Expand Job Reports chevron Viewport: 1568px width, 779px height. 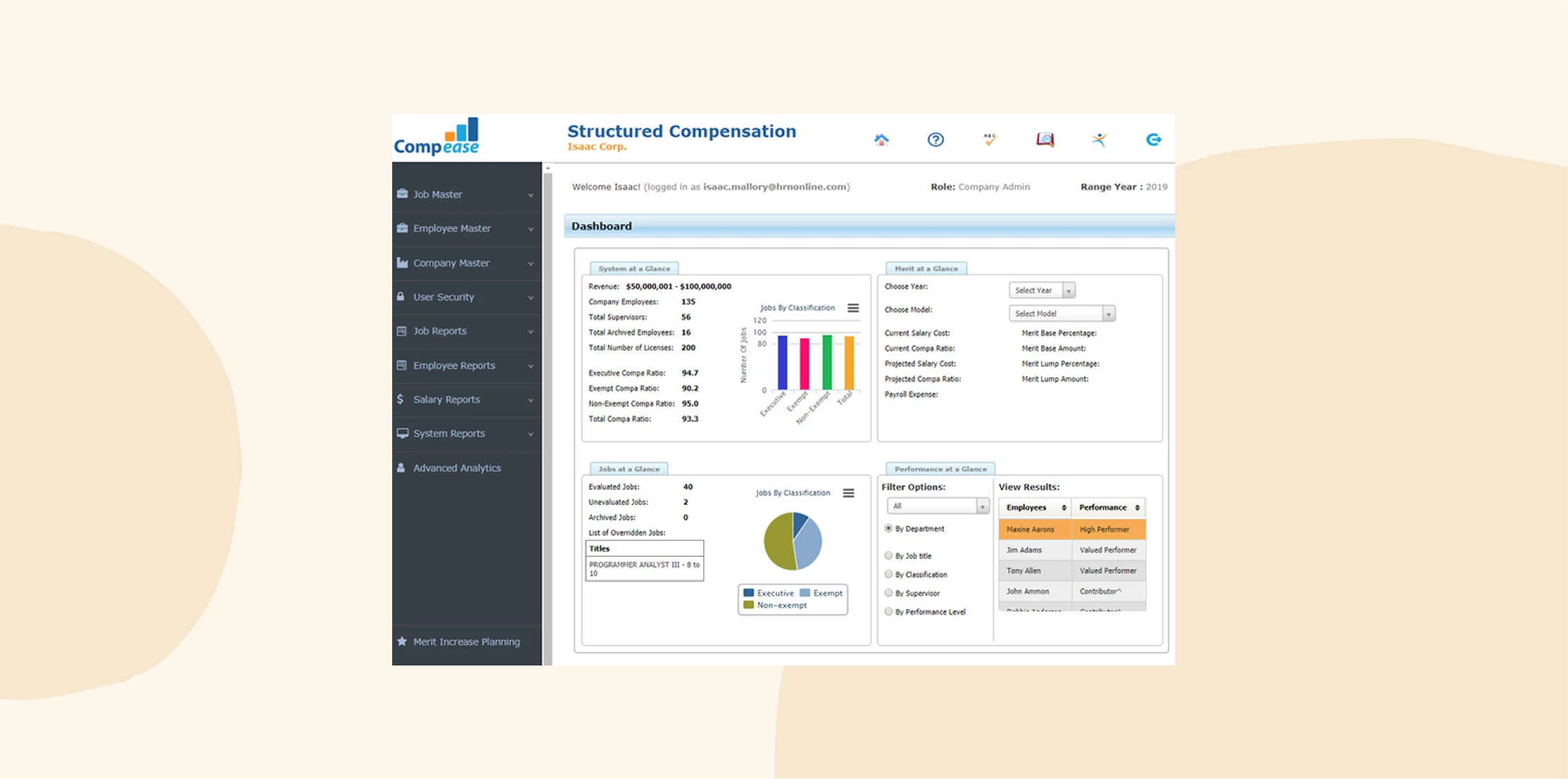pos(530,332)
